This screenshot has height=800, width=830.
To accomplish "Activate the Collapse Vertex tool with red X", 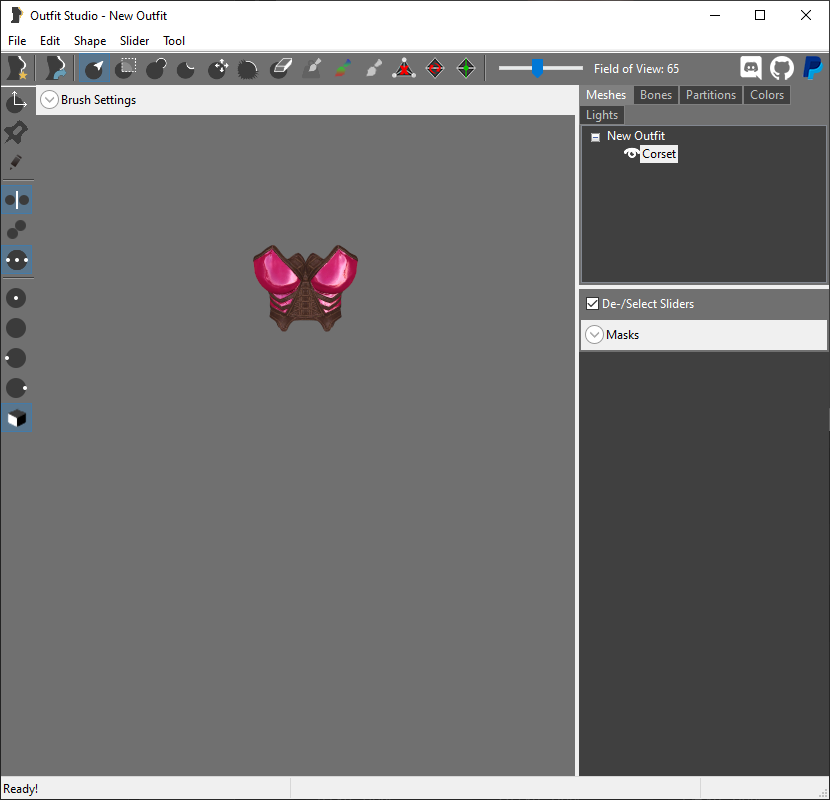I will pos(404,68).
